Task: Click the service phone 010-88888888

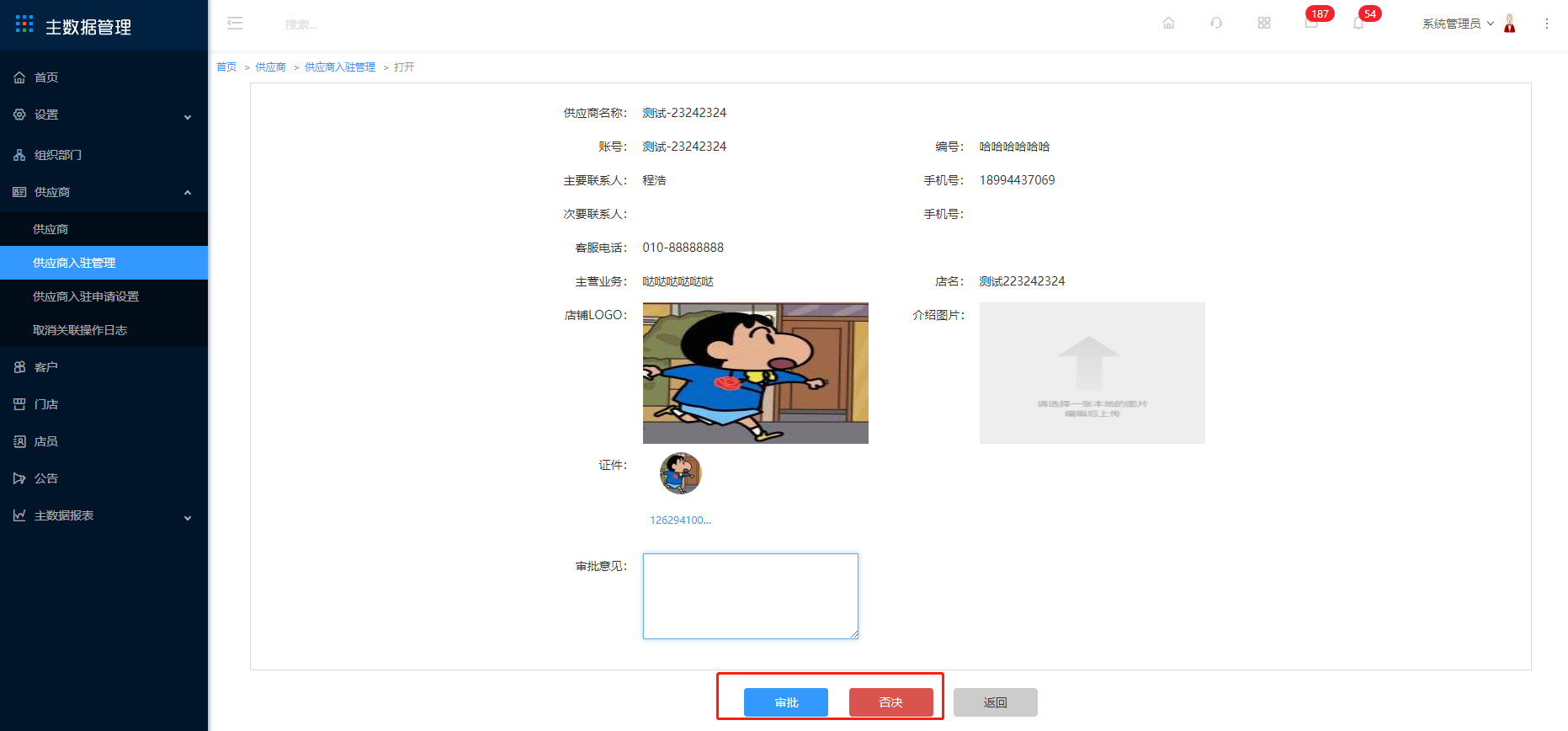Action: [683, 248]
